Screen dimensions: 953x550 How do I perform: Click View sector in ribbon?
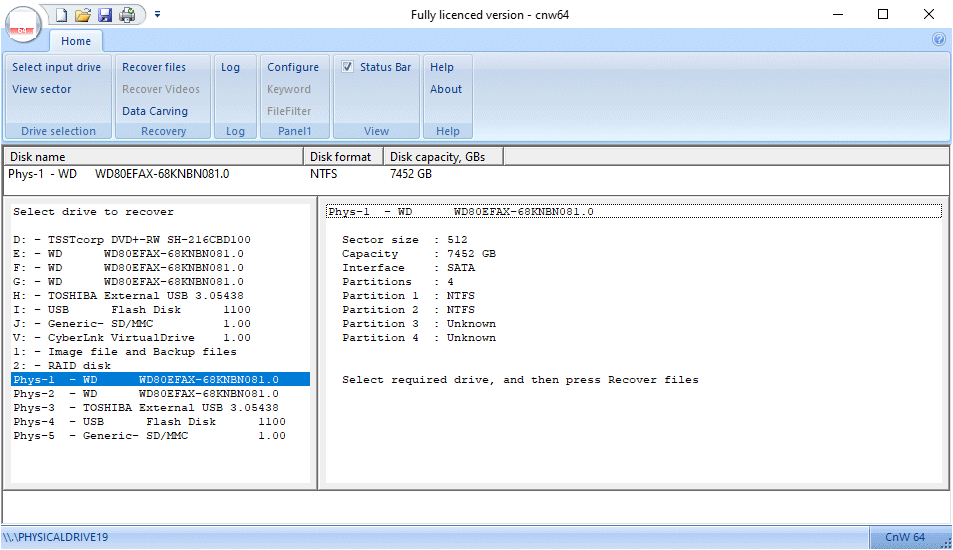coord(41,89)
